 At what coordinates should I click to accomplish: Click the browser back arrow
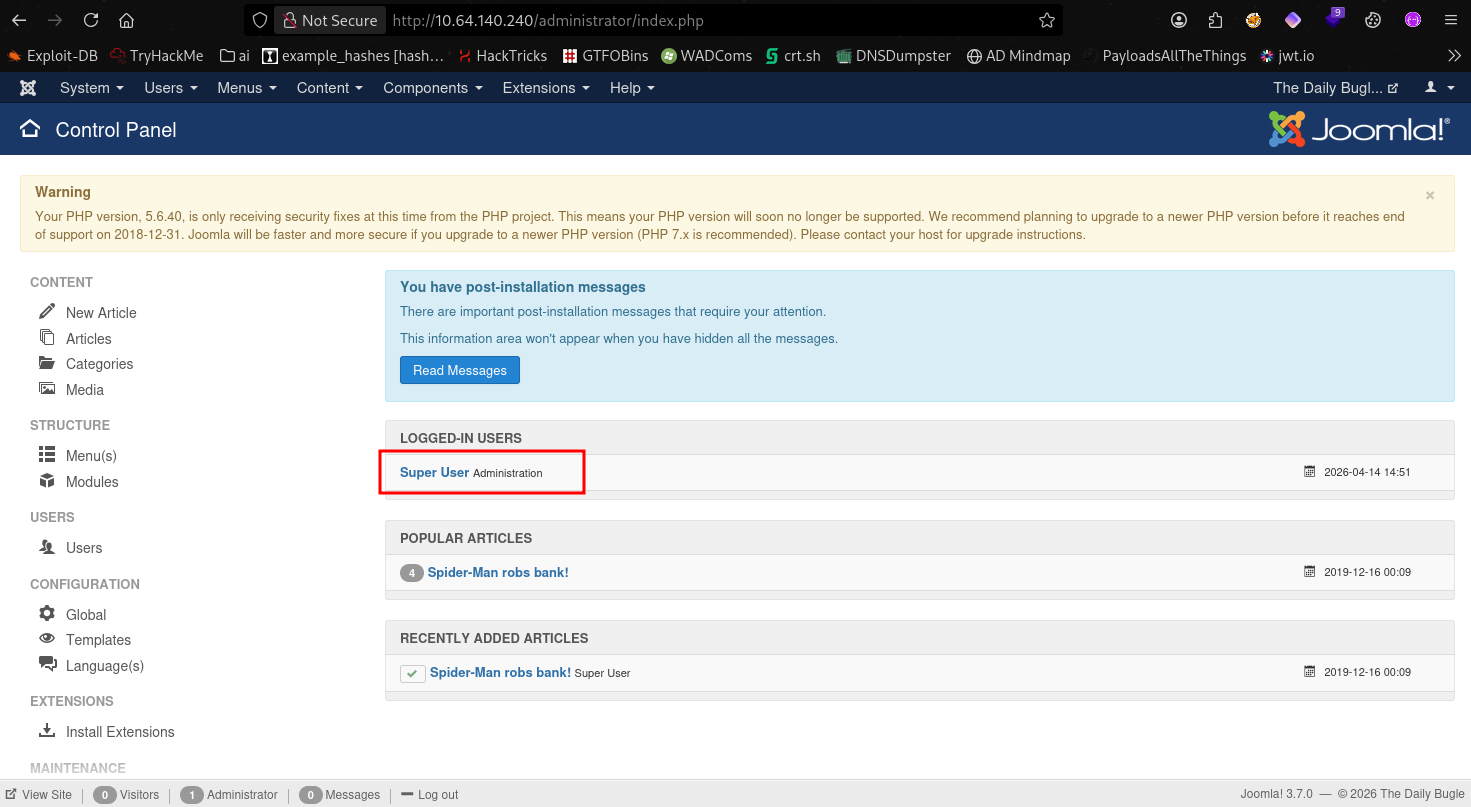pyautogui.click(x=19, y=20)
